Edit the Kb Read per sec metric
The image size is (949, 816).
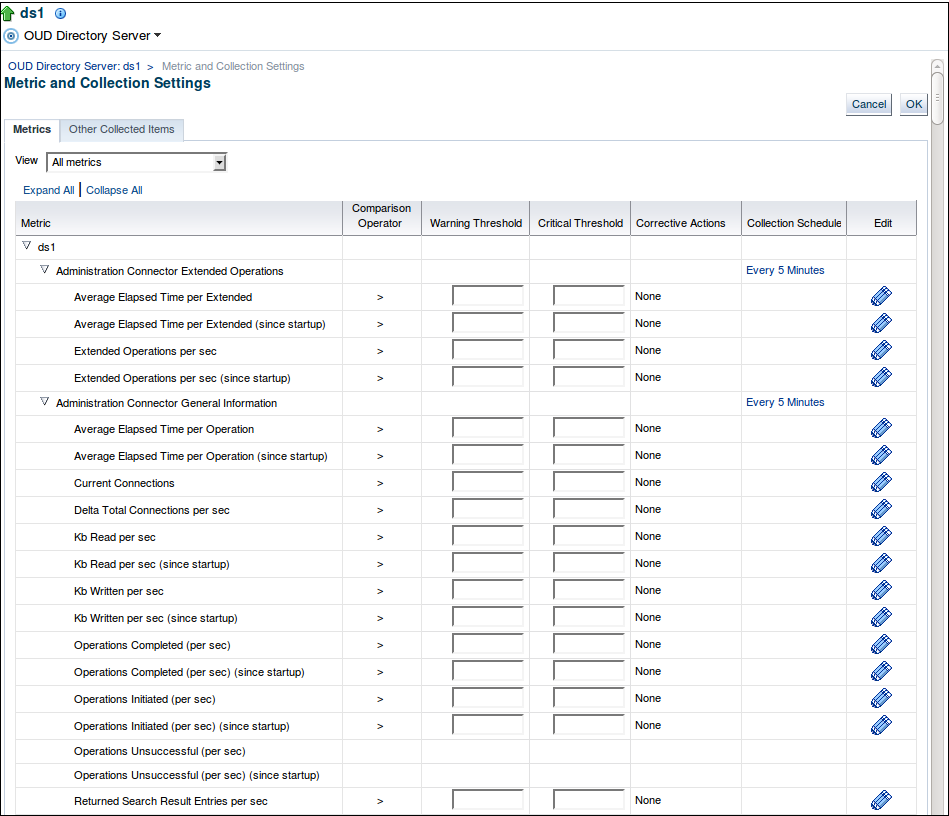[x=881, y=536]
